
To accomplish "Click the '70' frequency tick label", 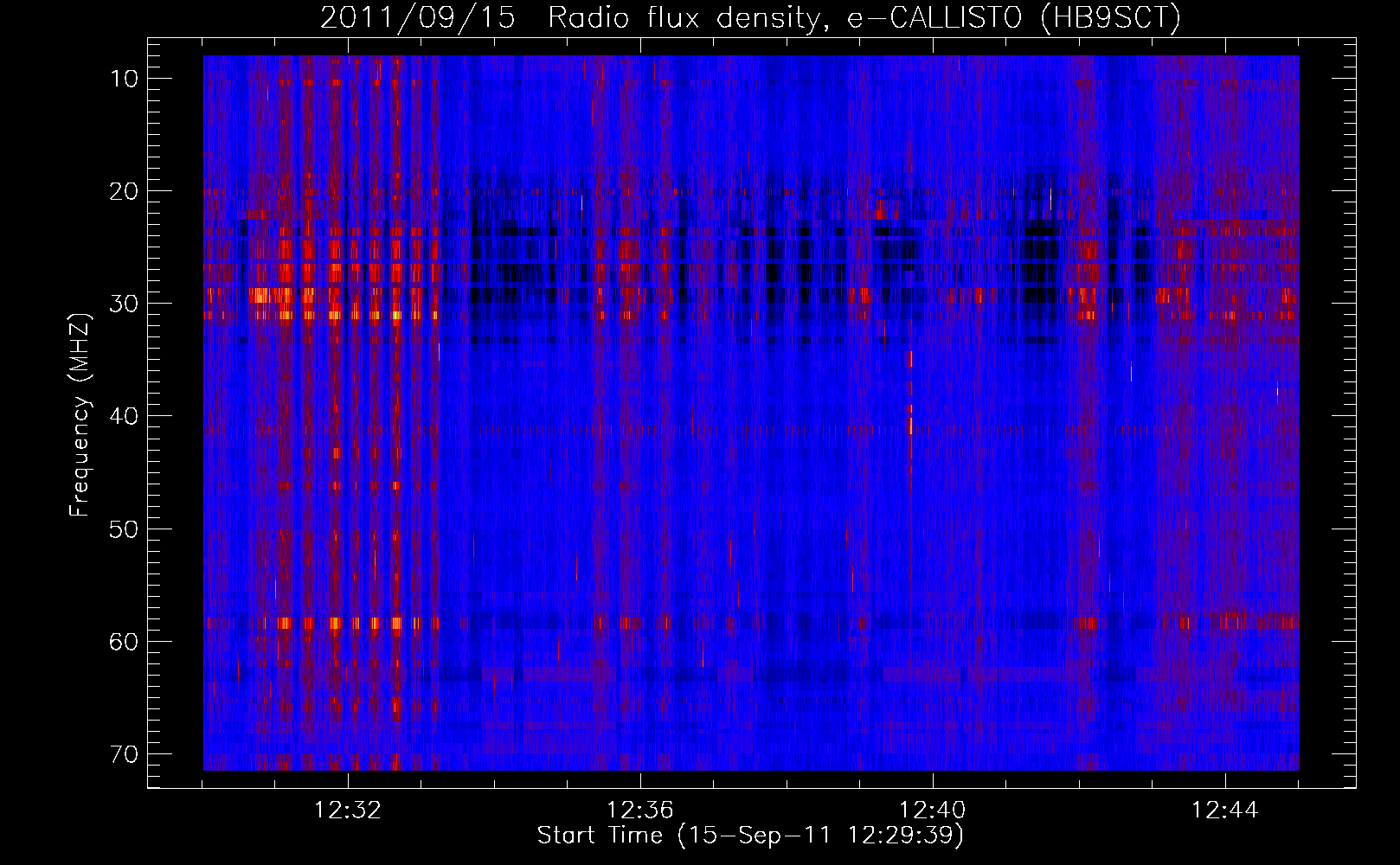I will (x=124, y=754).
